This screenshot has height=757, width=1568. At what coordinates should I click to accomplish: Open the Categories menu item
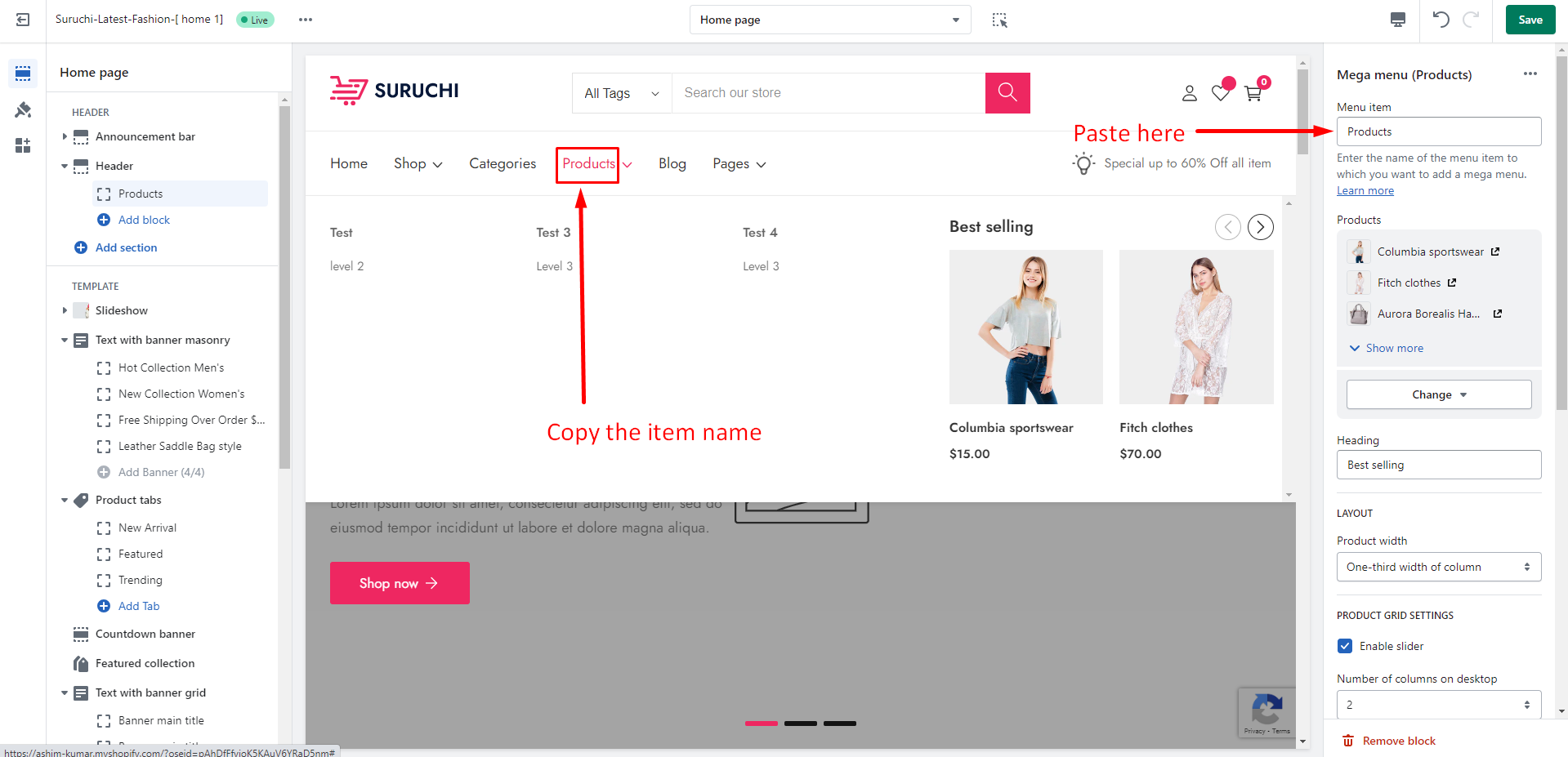coord(503,163)
